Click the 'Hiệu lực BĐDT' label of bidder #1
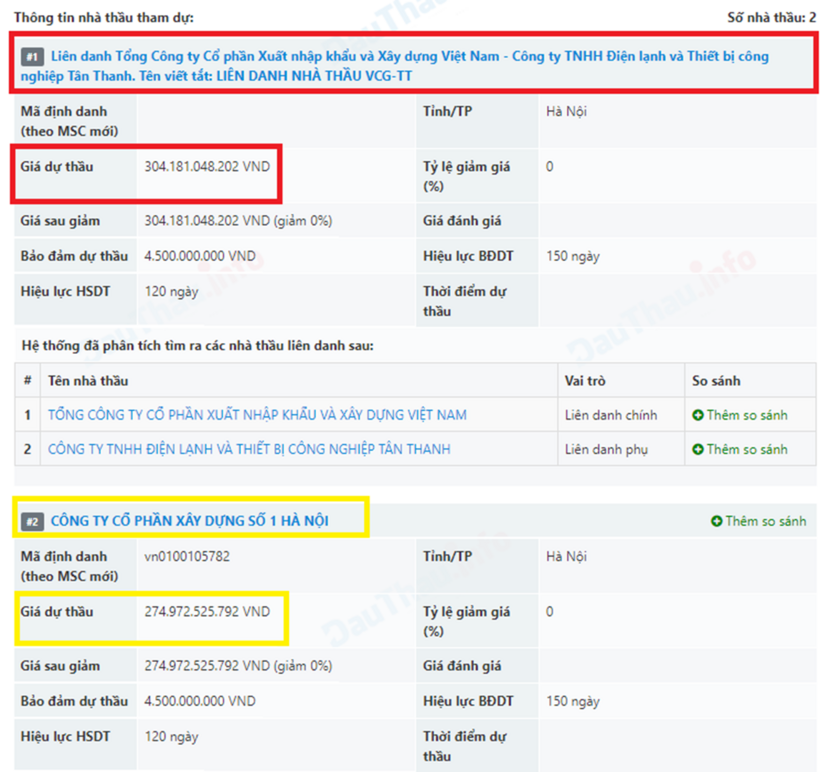The height and width of the screenshot is (772, 820). 468,256
